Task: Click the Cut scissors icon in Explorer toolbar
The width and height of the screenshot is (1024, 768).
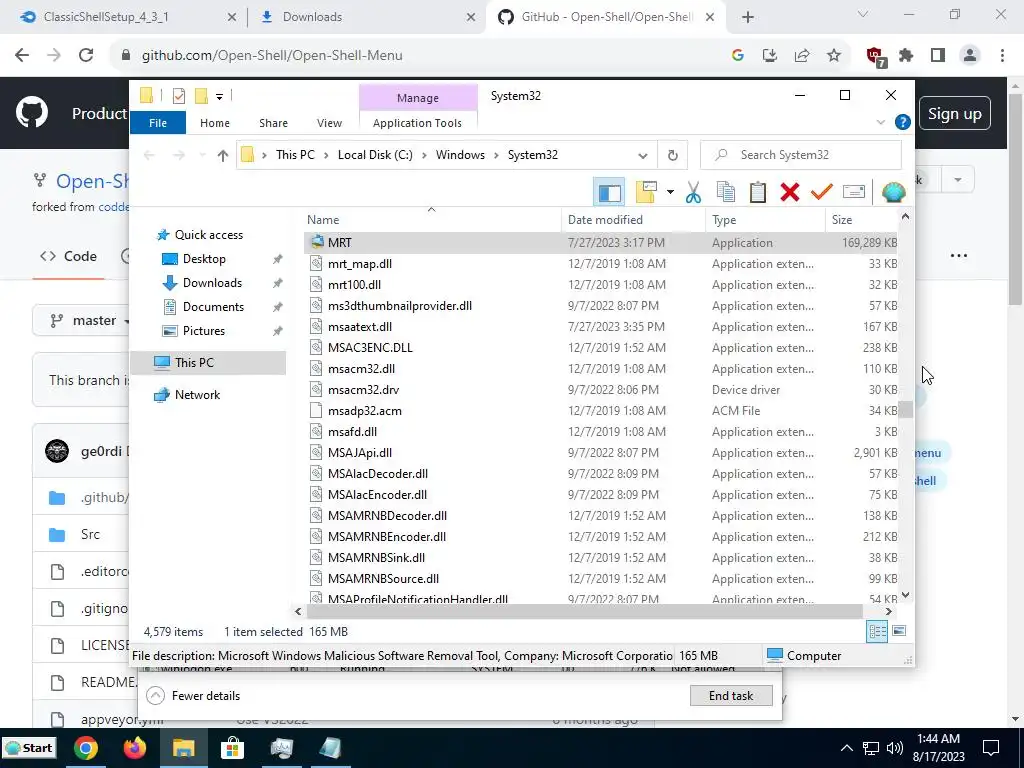Action: click(694, 192)
